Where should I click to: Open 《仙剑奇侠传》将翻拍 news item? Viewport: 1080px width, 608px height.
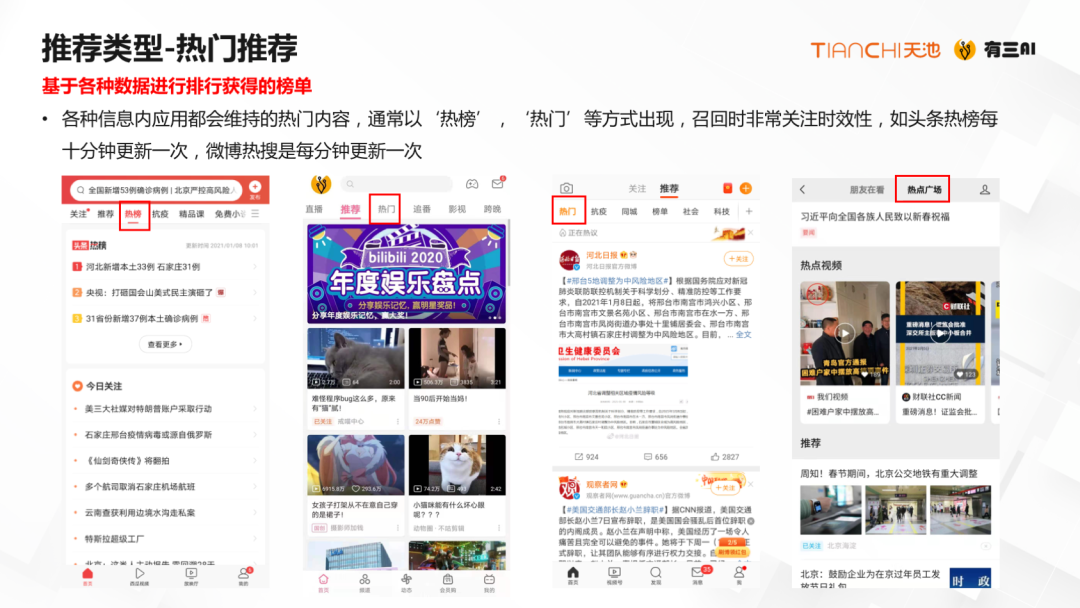tap(165, 461)
